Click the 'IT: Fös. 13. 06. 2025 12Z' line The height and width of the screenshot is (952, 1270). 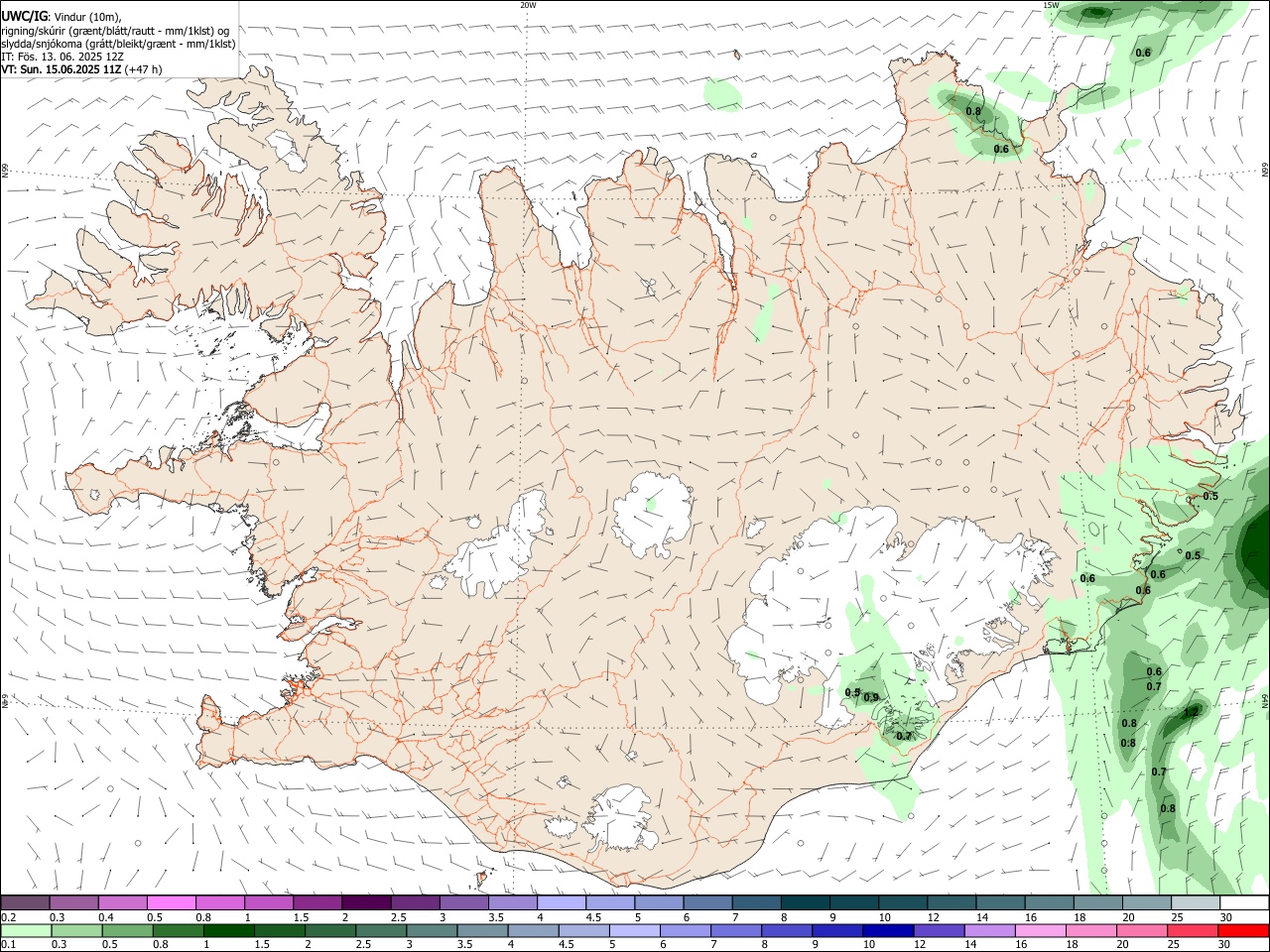[63, 57]
